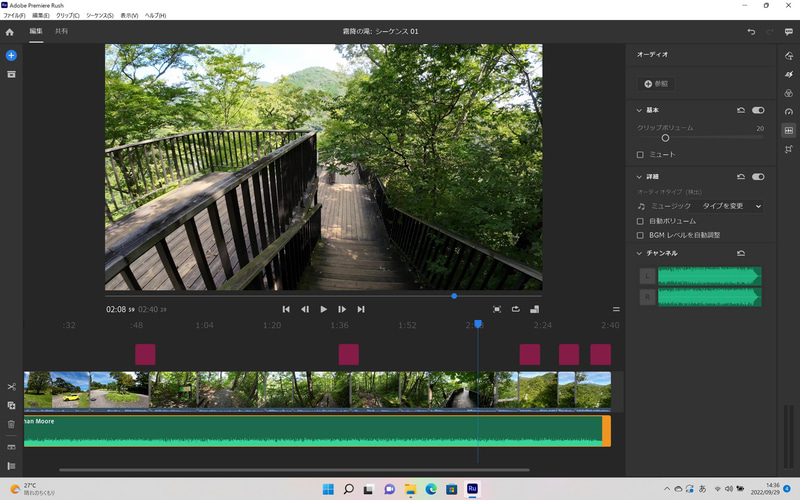The height and width of the screenshot is (500, 800).
Task: Open the Speed panel icon
Action: (x=789, y=112)
